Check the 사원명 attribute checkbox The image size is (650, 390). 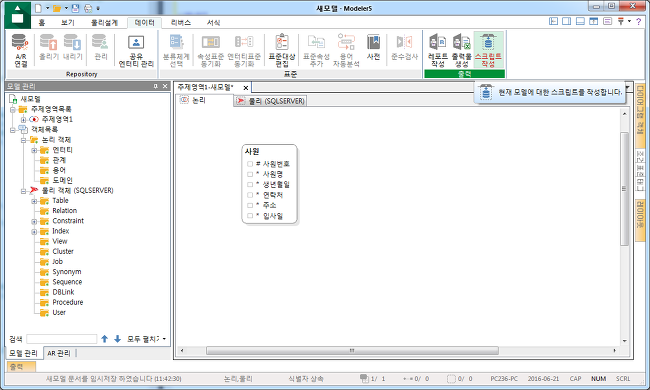coord(250,174)
